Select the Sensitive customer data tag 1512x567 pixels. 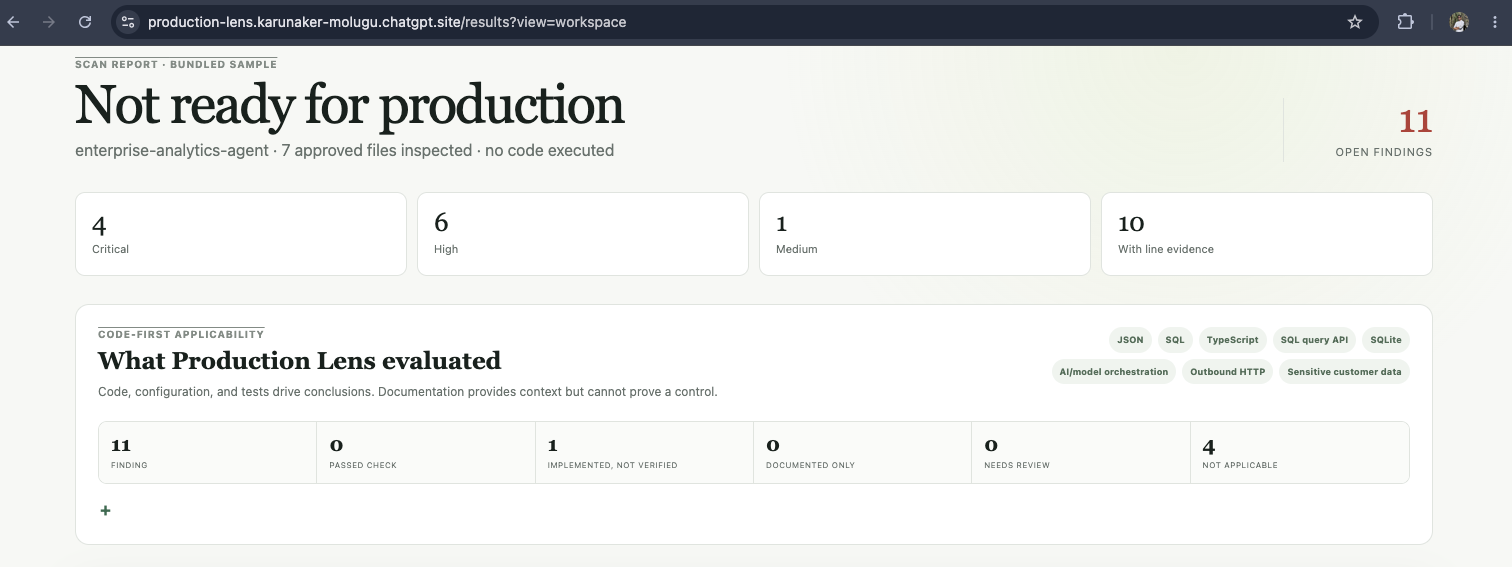[x=1344, y=372]
